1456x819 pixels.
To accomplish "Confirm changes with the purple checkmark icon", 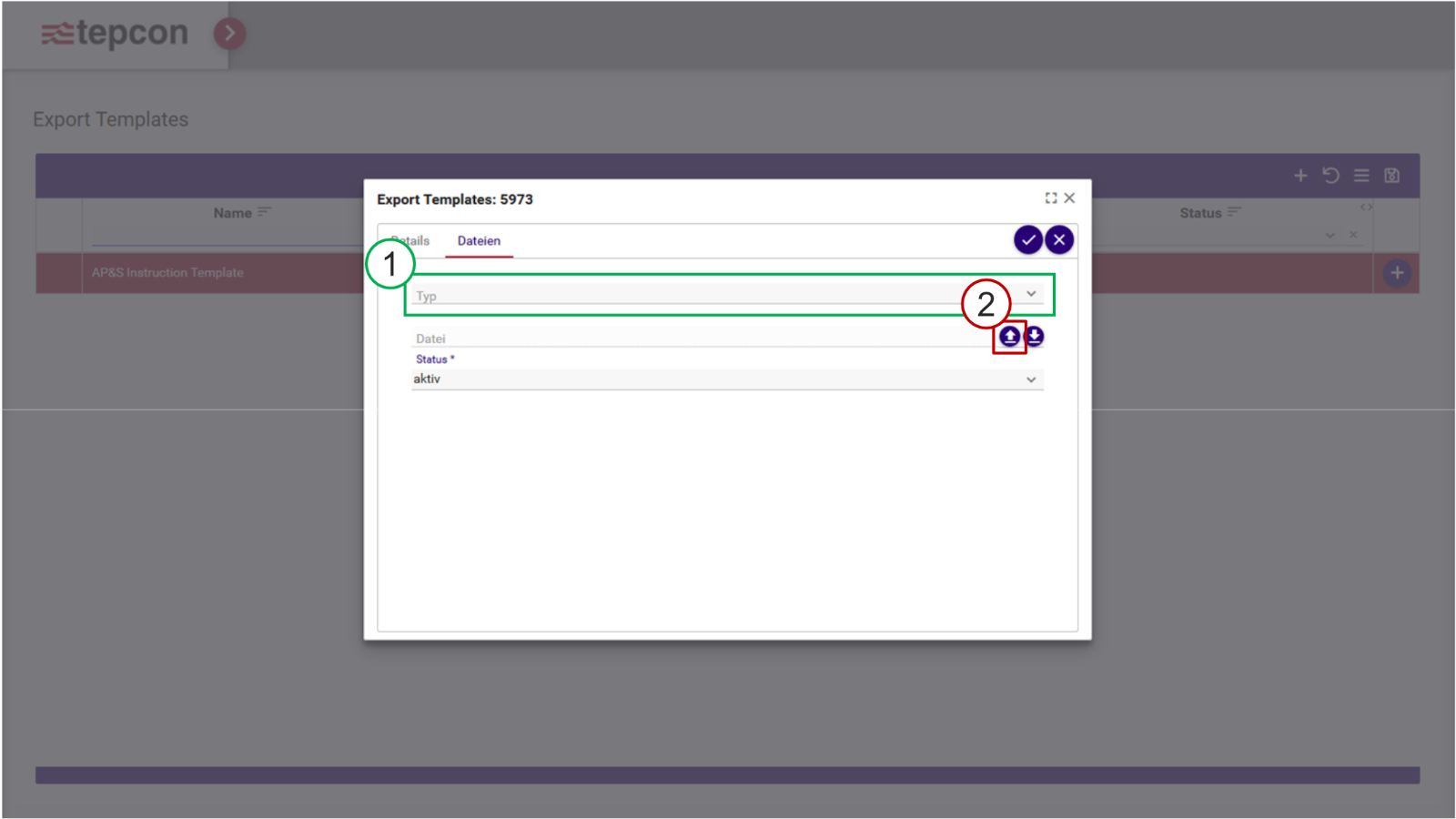I will pos(1028,239).
